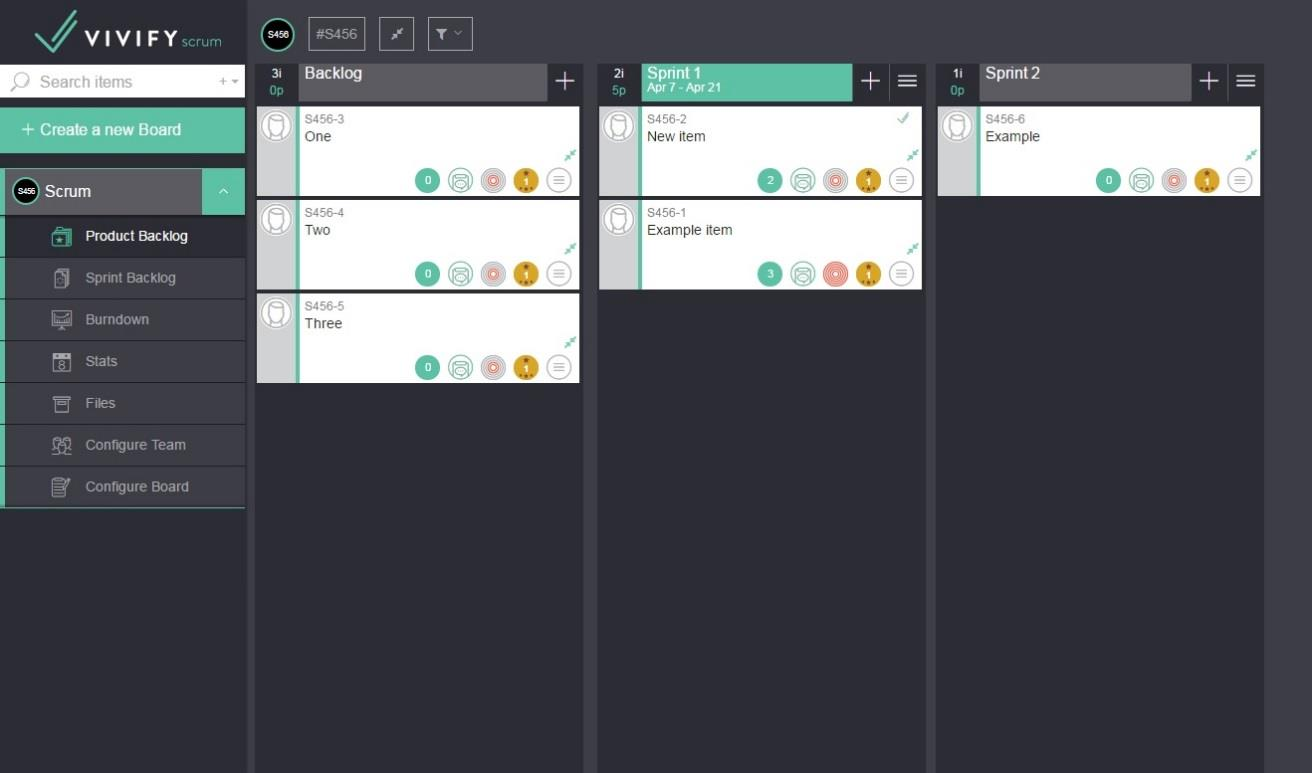Click assignee avatar on Example card
1312x773 pixels.
[957, 127]
